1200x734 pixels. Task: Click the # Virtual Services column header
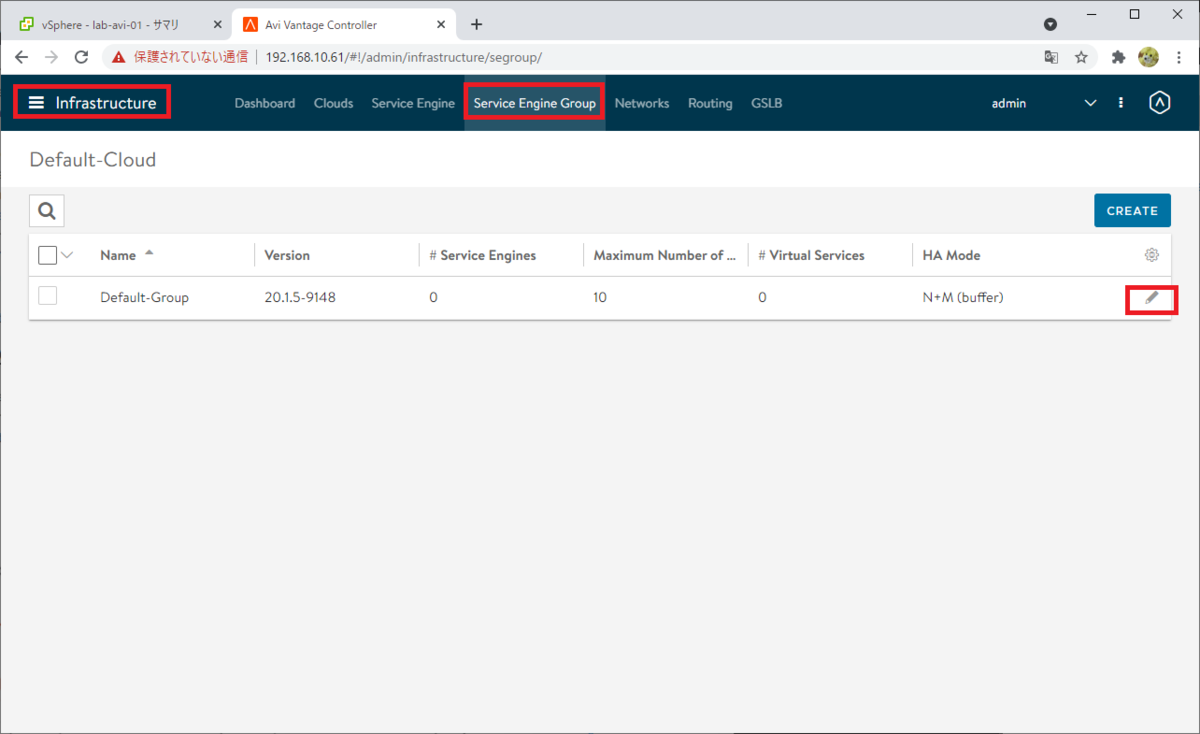coord(811,255)
